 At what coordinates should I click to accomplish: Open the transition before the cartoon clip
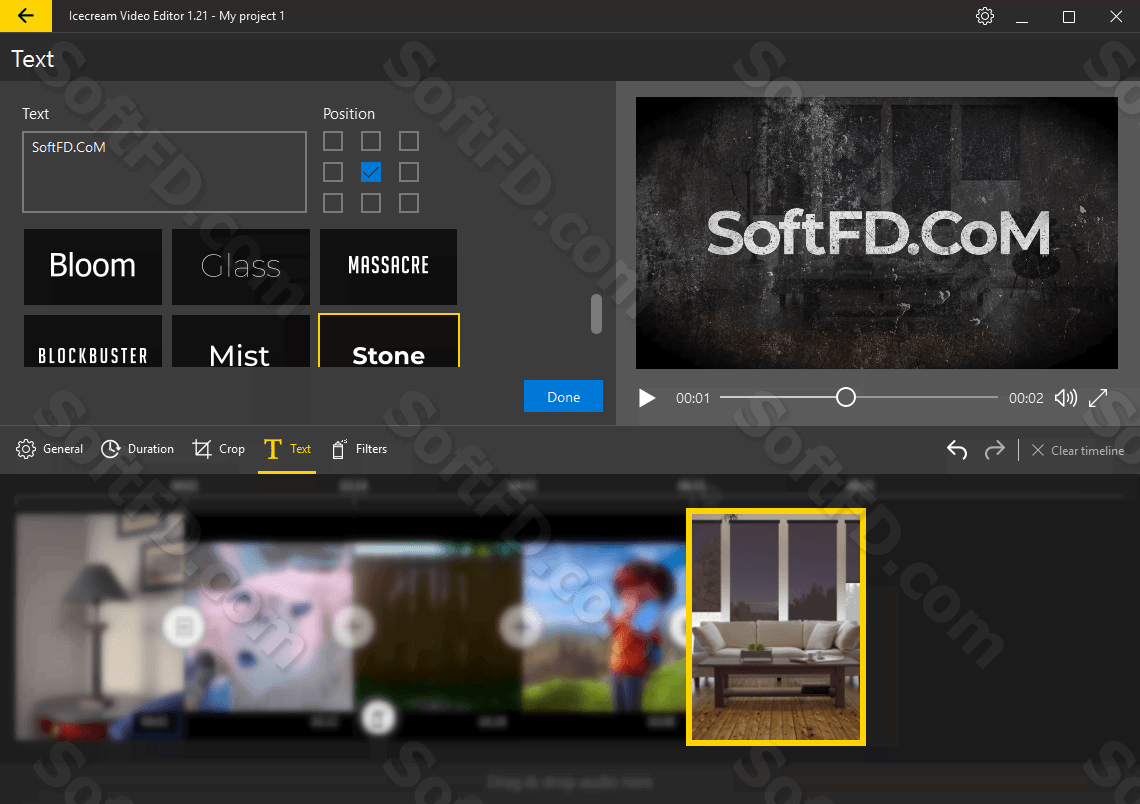click(521, 626)
